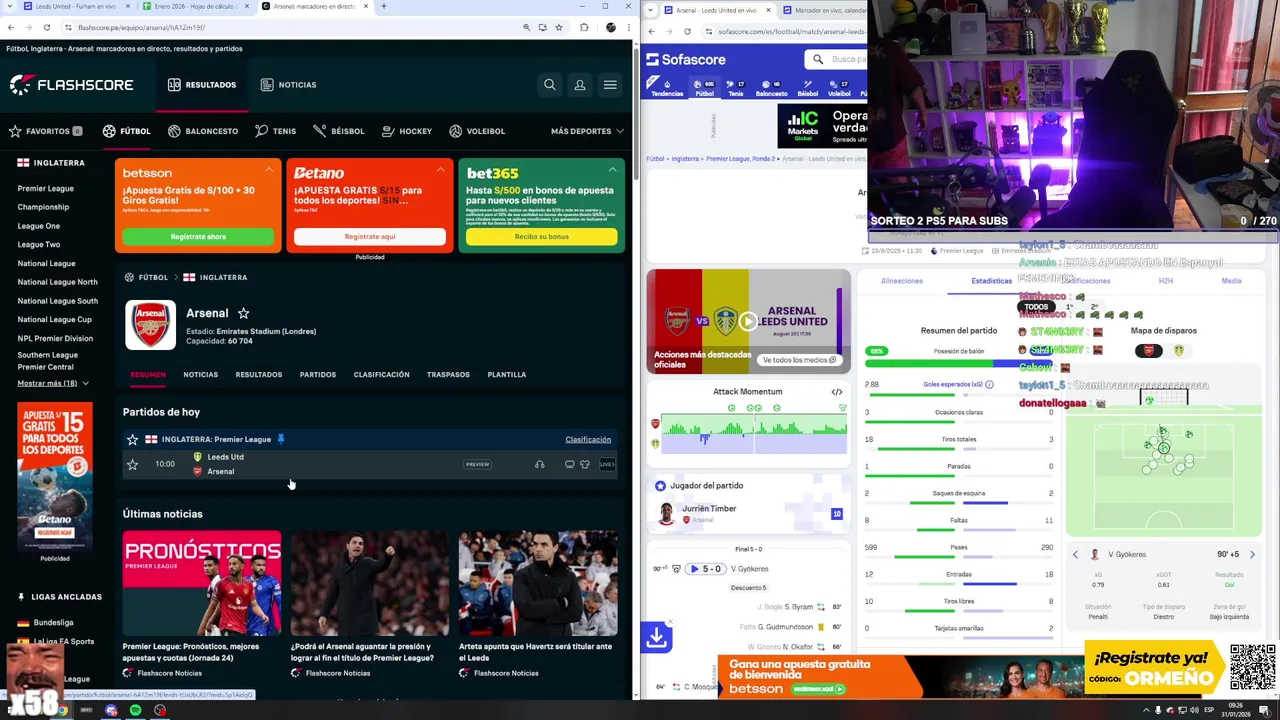Switch to Plantilla tab on Arsenal page
Screen dimensions: 1280x720
pyautogui.click(x=507, y=375)
